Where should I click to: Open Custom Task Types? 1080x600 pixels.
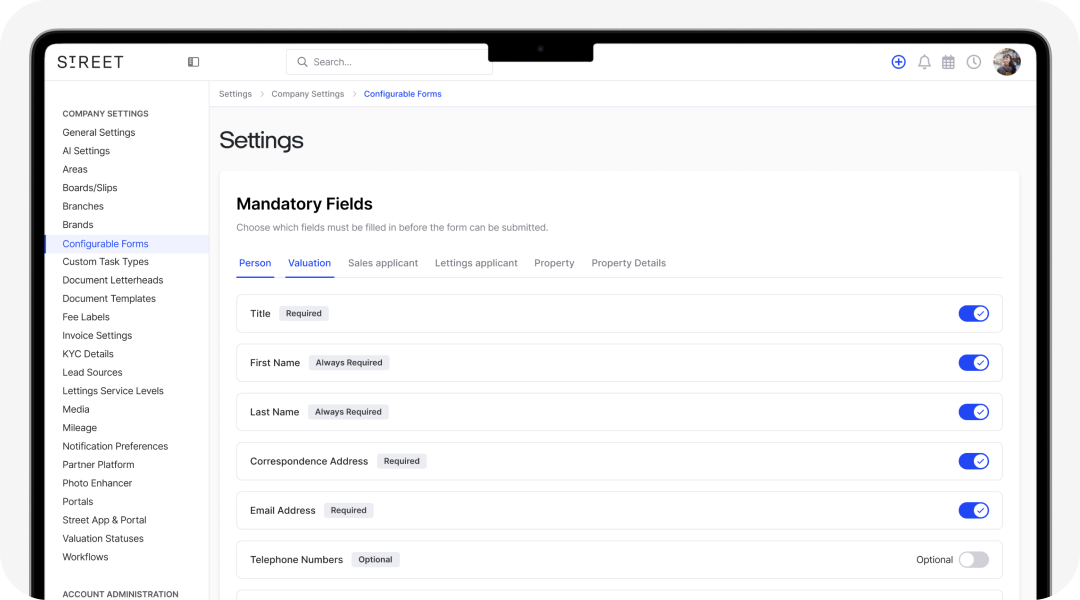point(105,262)
